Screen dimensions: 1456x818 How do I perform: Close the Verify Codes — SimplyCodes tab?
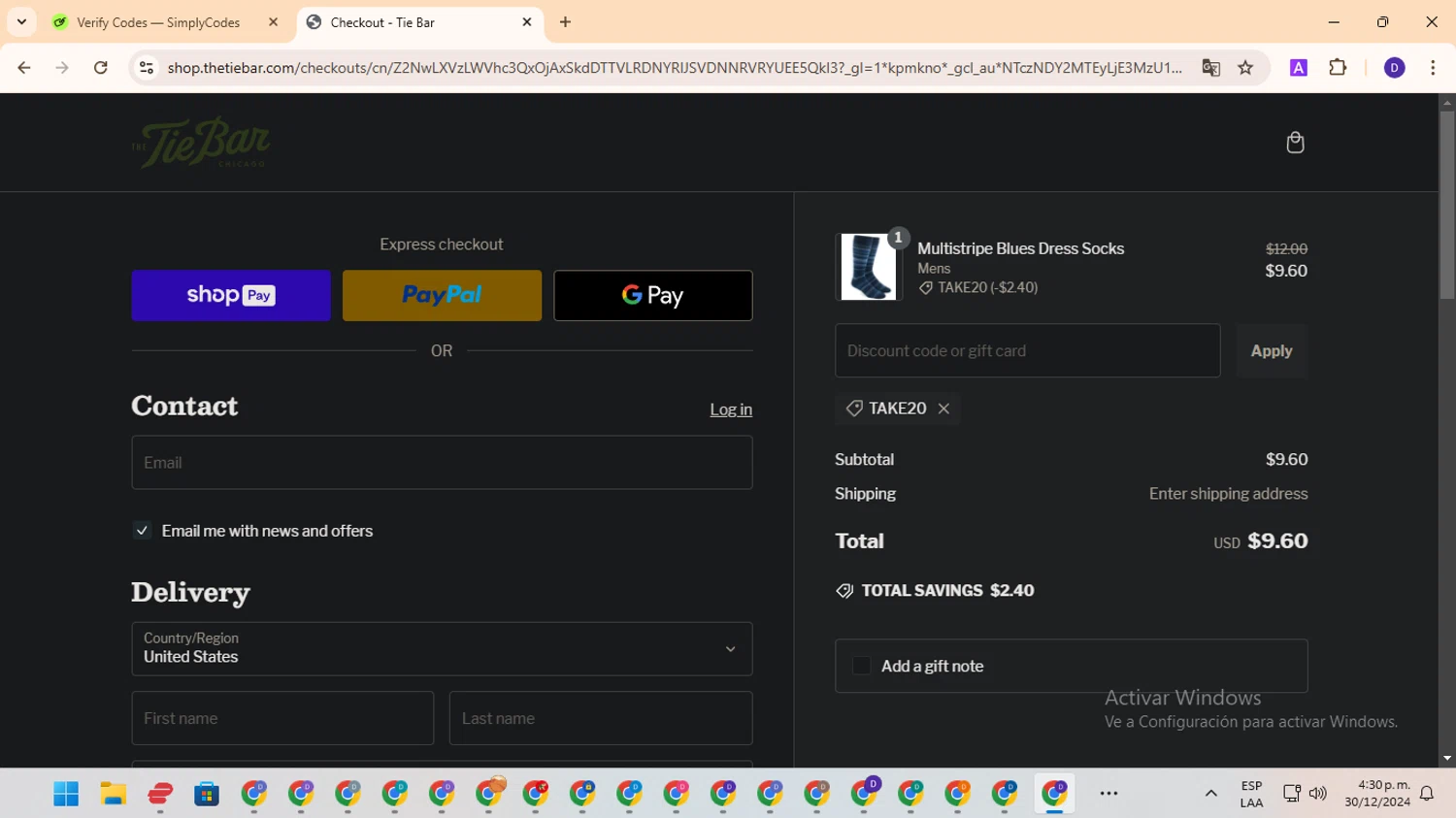273,22
